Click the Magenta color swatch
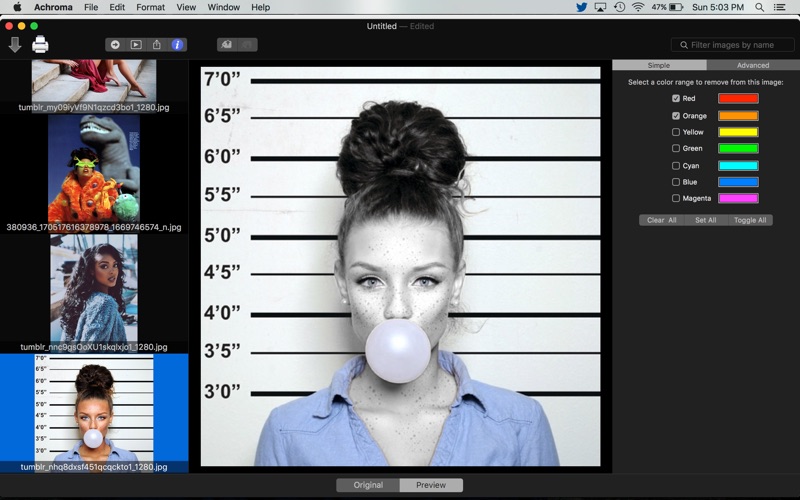The image size is (800, 500). click(x=738, y=198)
